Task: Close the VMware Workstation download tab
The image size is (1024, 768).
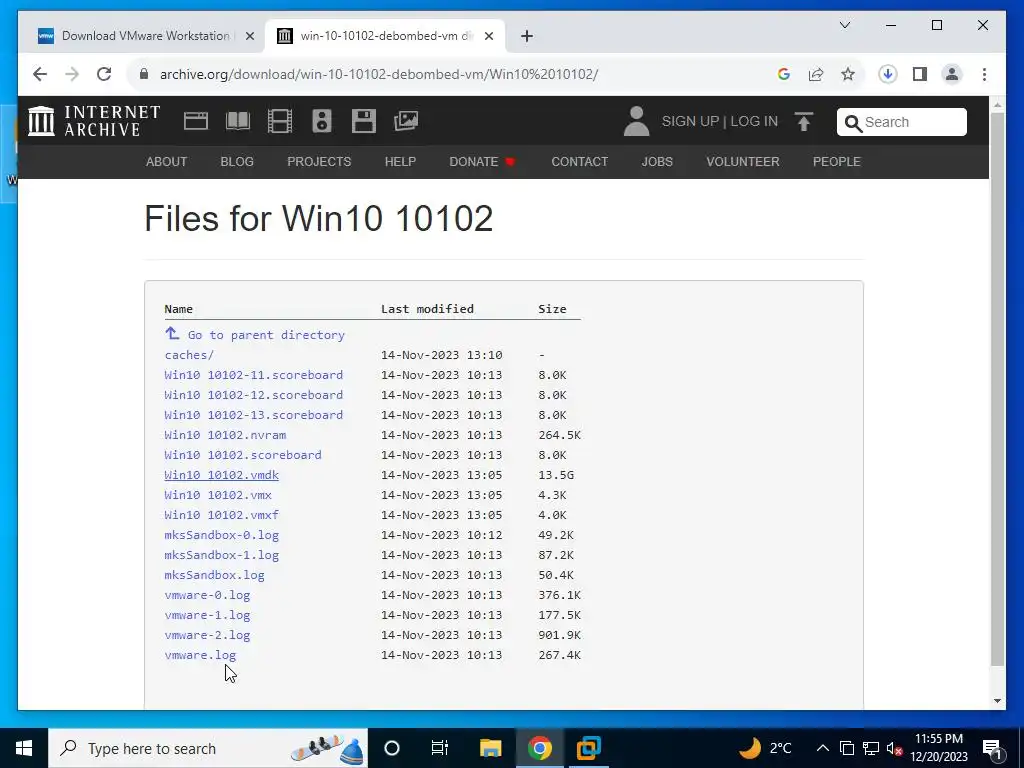Action: click(x=249, y=36)
